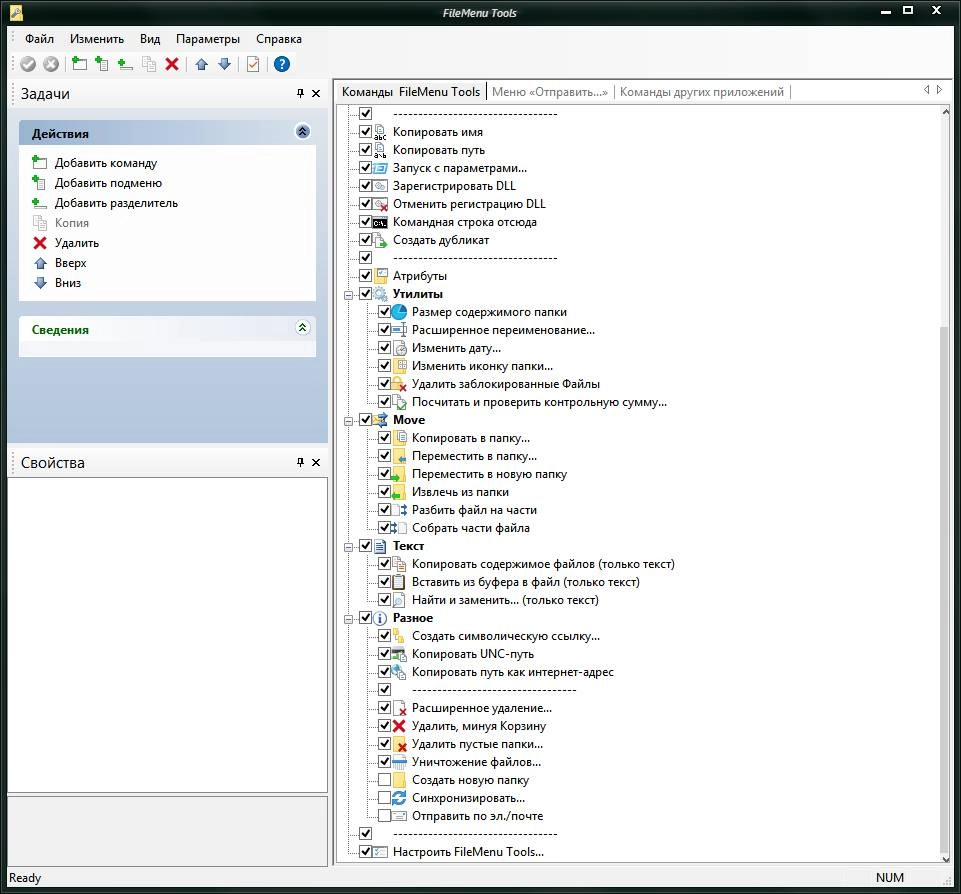
Task: Open the Справка menu
Action: point(279,39)
